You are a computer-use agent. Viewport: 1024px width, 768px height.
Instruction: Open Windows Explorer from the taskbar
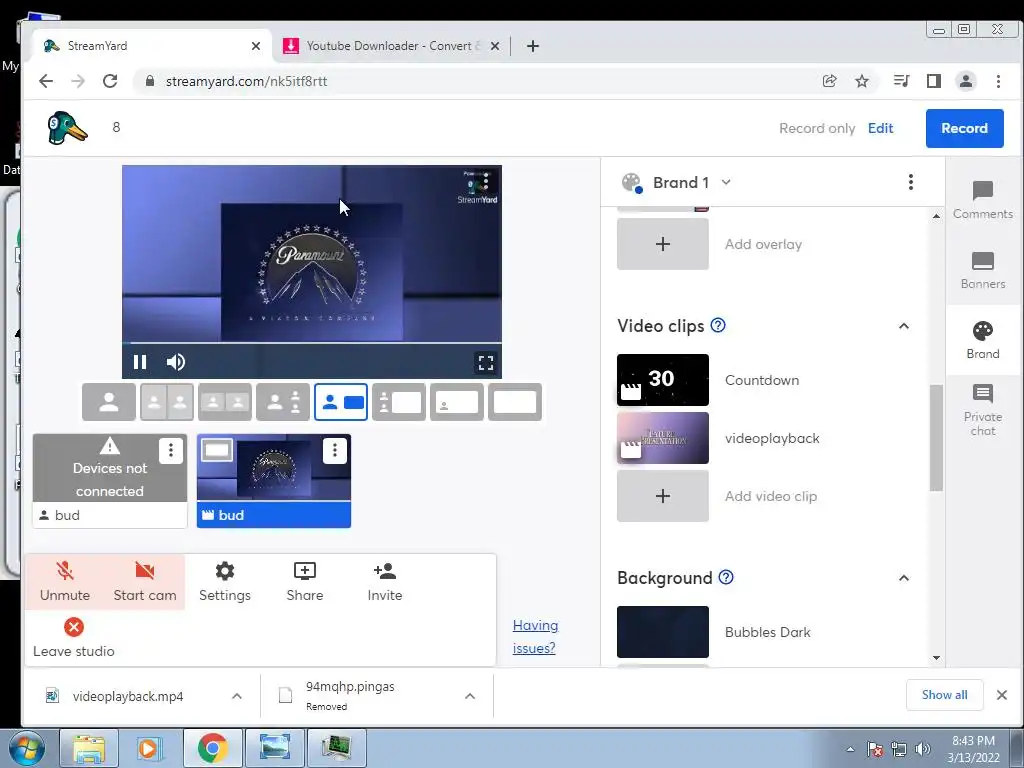pos(89,748)
